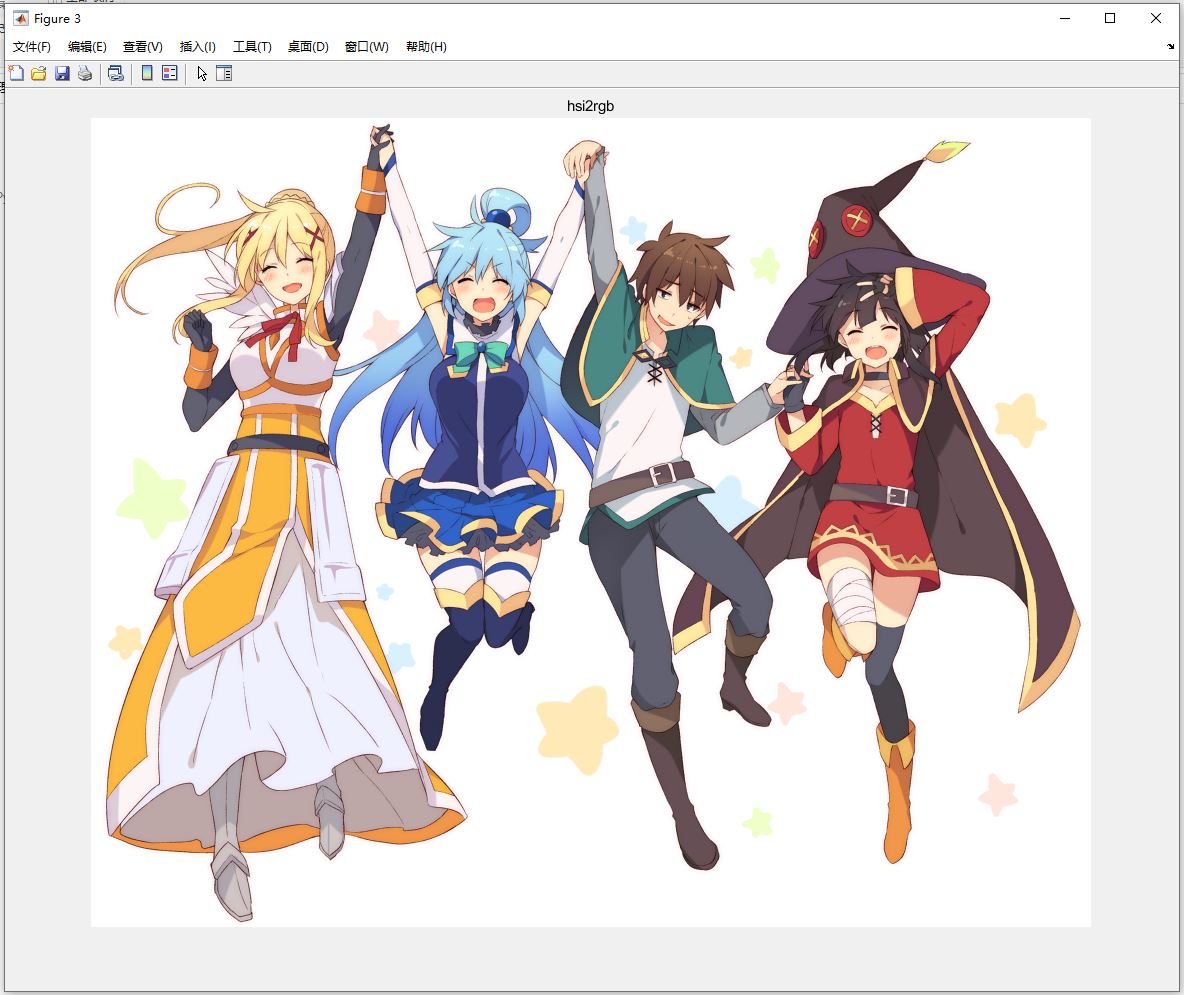
Task: Open the 查看(V) menu
Action: coord(143,47)
